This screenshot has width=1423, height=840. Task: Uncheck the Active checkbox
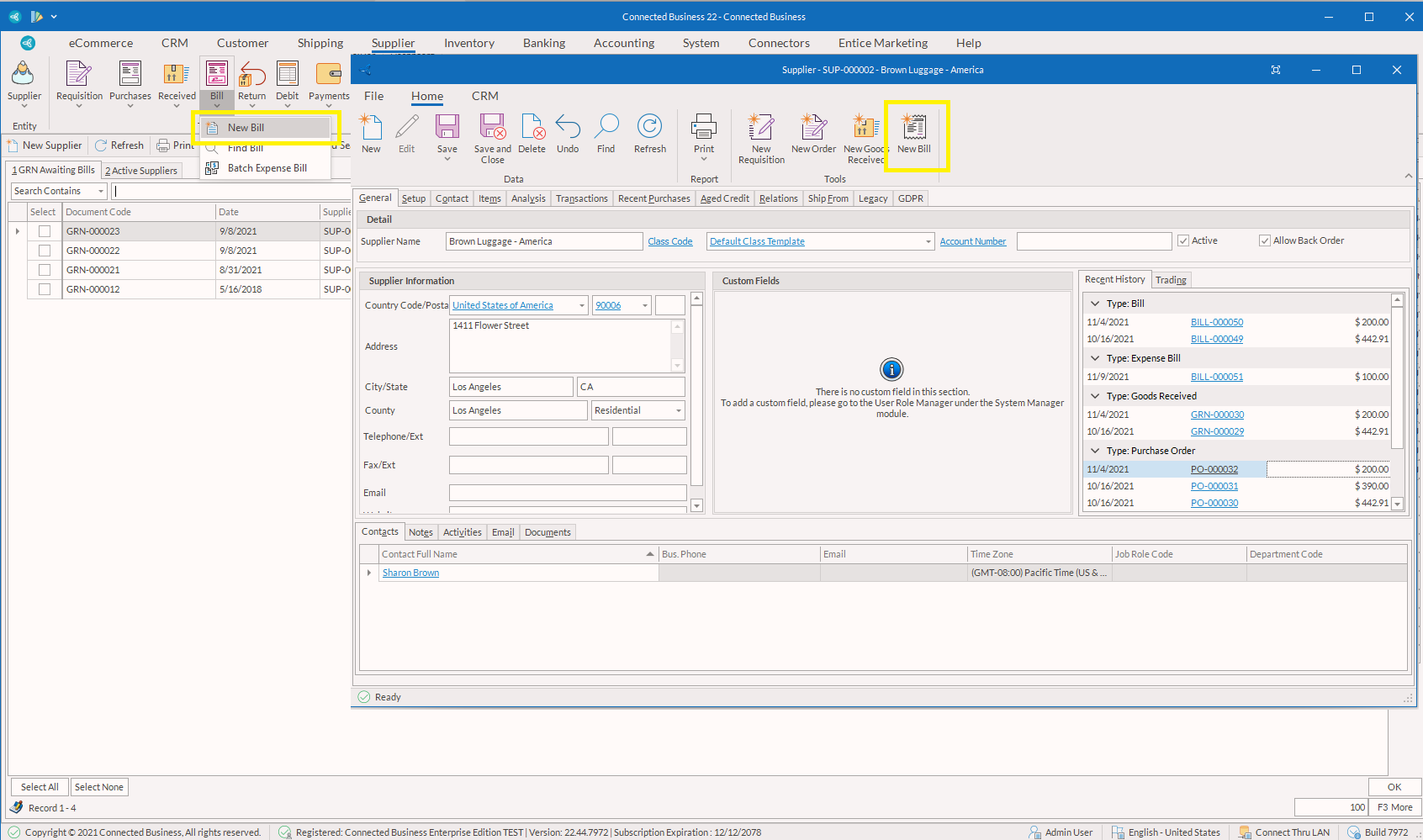[1183, 241]
